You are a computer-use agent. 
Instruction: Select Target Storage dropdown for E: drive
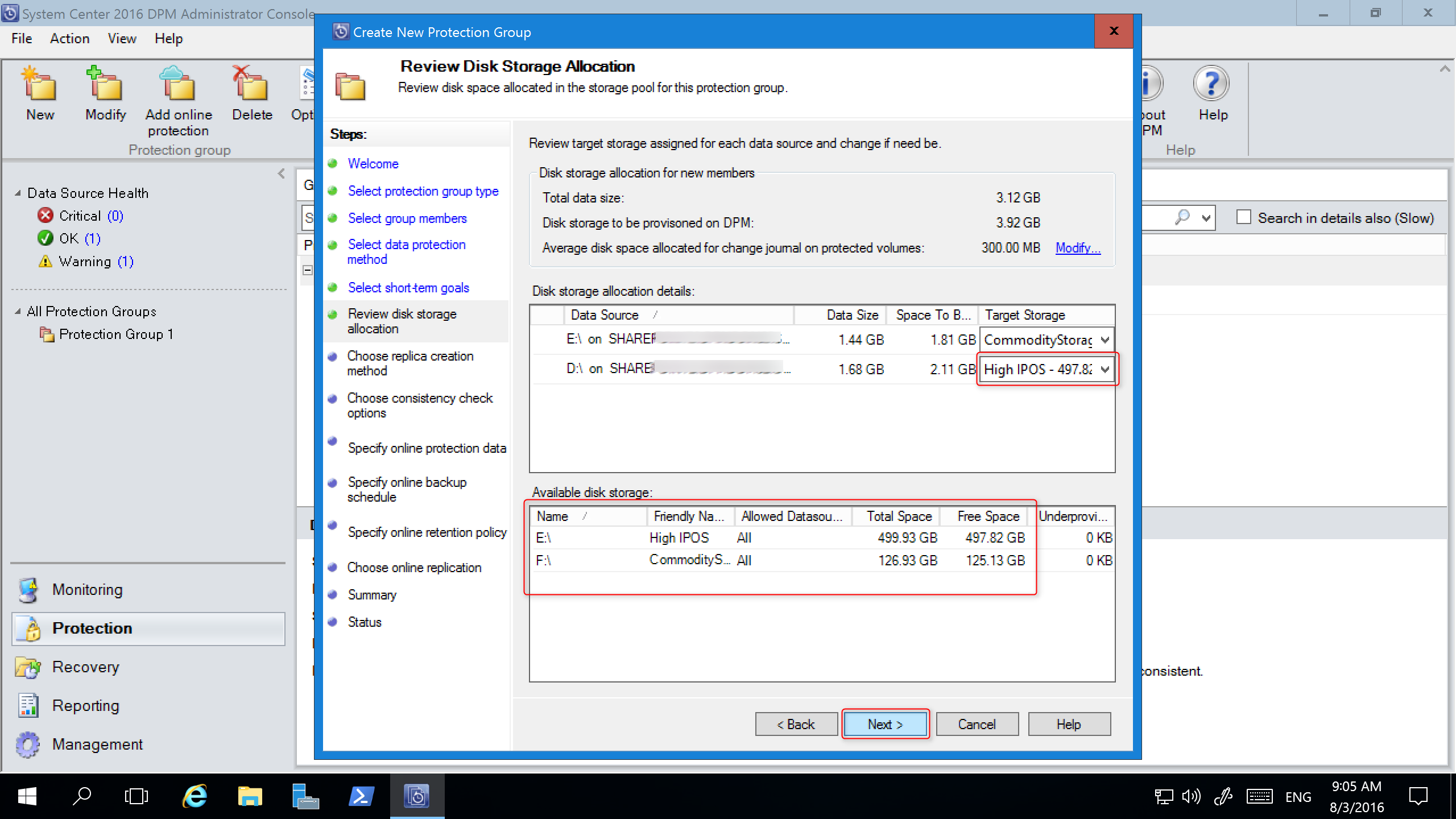1043,339
